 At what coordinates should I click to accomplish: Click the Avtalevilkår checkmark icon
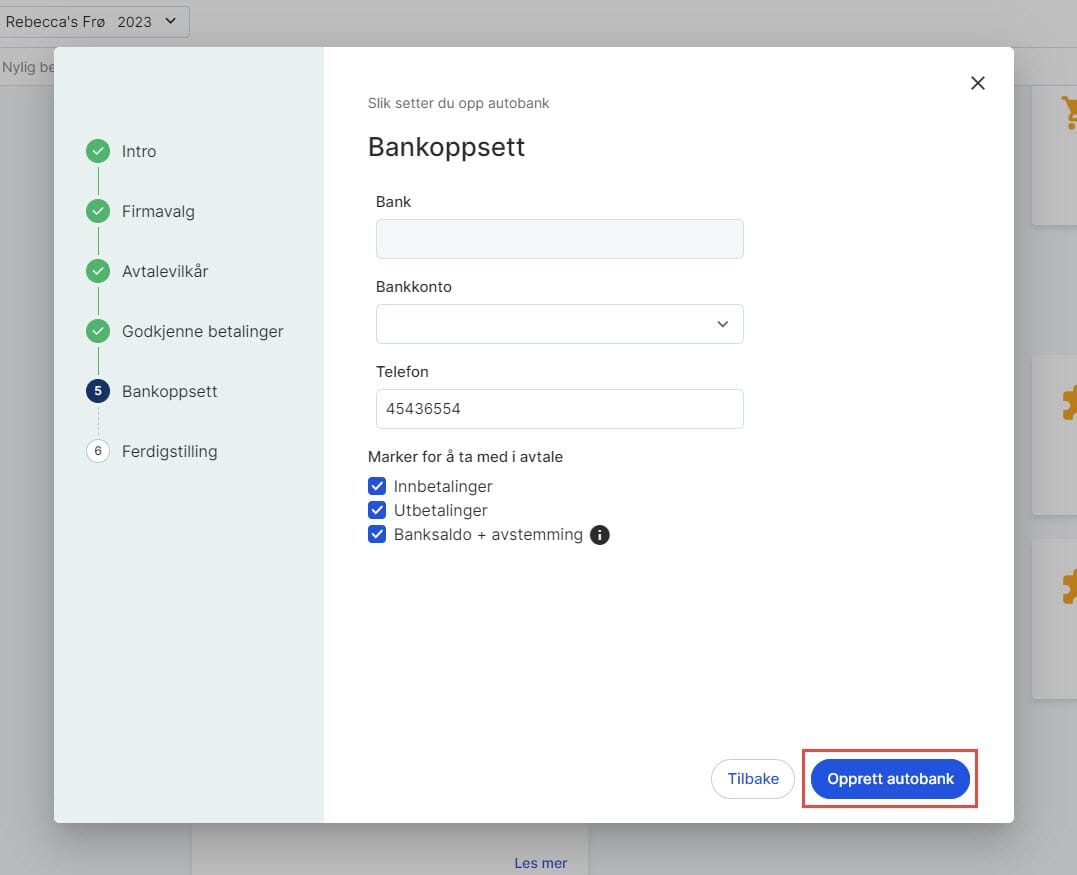98,271
